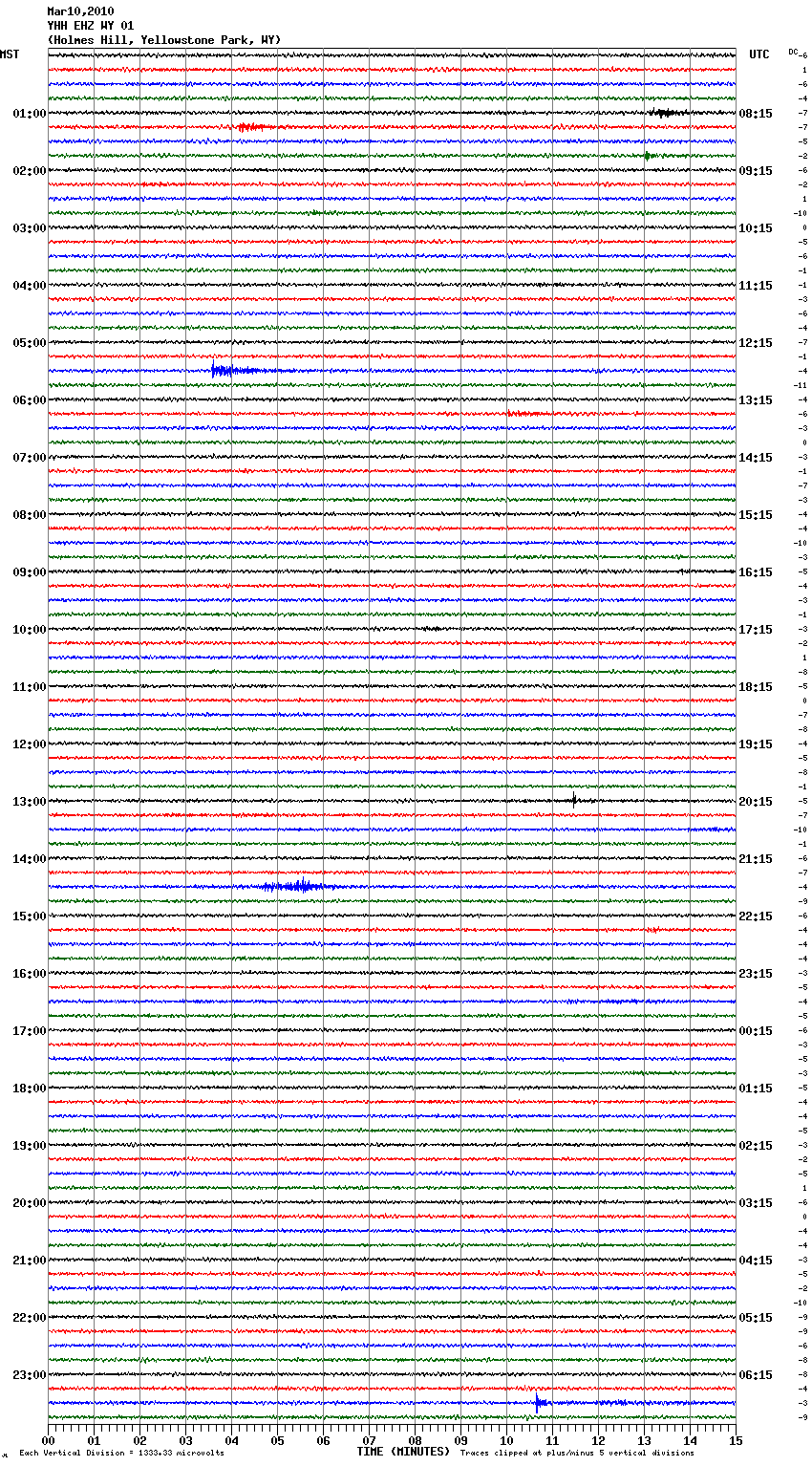
Task: Select the "01:00" MST time label
Action: coord(30,114)
